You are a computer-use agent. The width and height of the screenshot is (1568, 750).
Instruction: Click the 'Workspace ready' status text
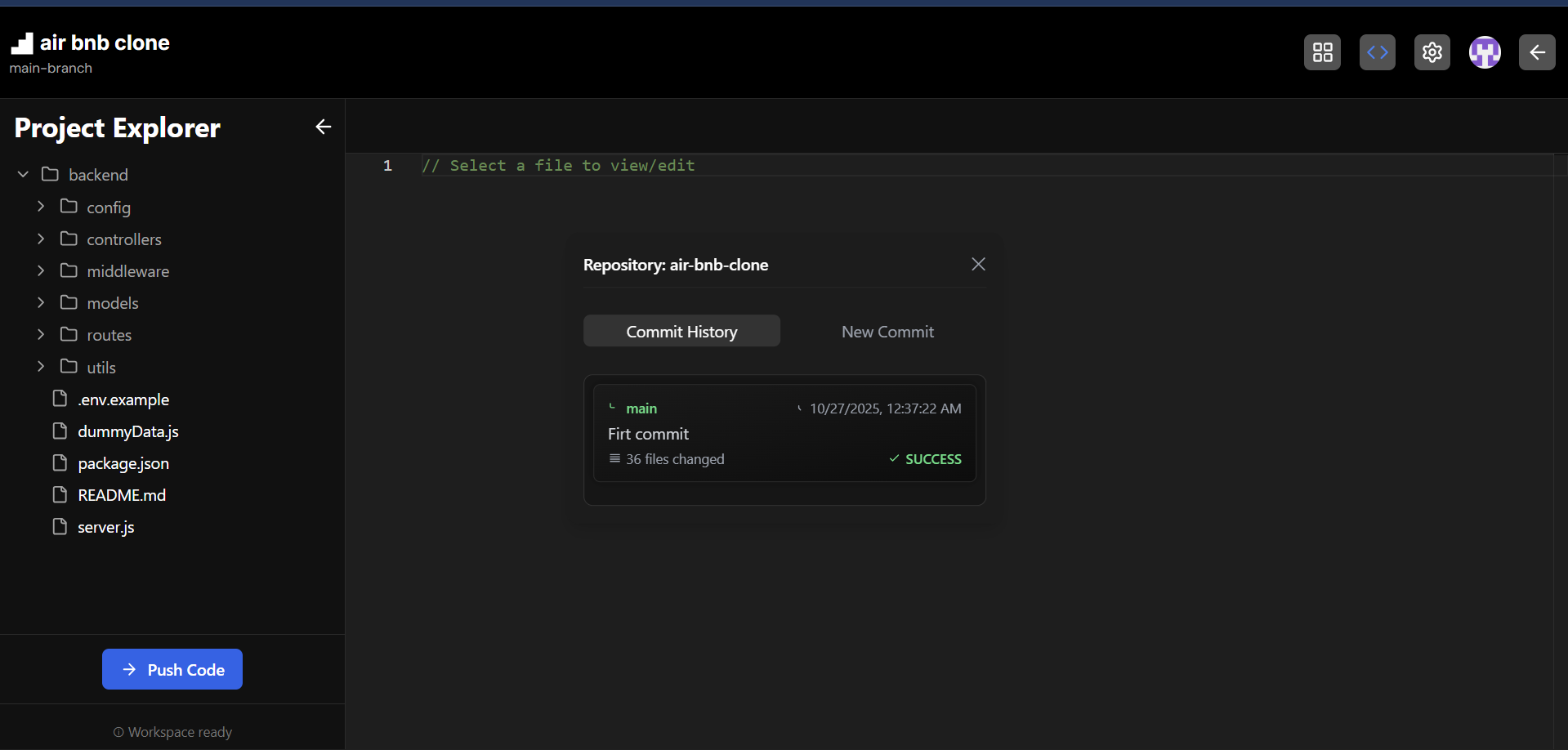(180, 732)
